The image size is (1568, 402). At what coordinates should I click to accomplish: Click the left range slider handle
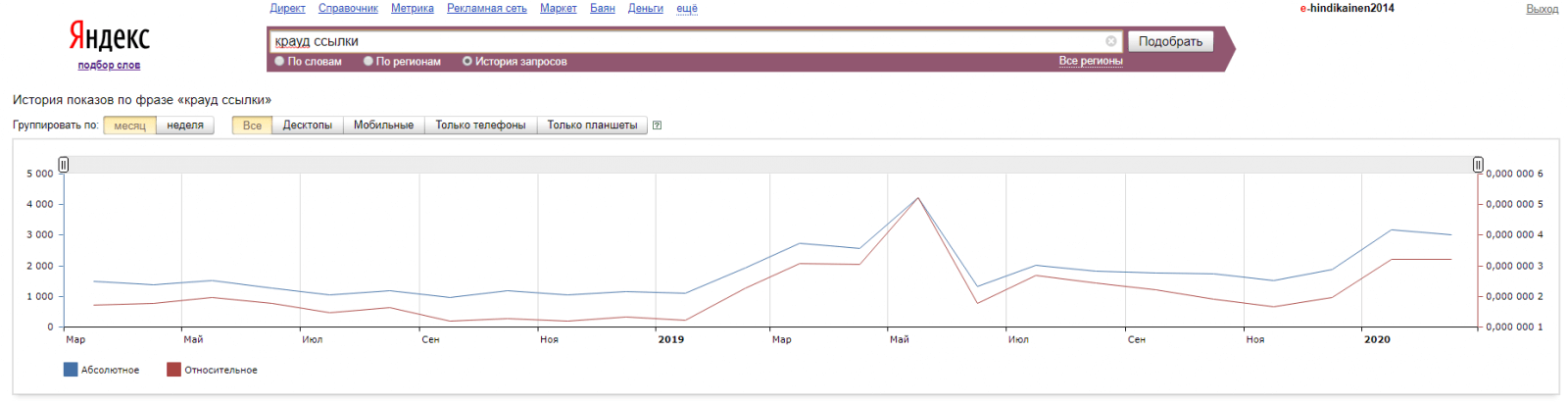pyautogui.click(x=64, y=165)
